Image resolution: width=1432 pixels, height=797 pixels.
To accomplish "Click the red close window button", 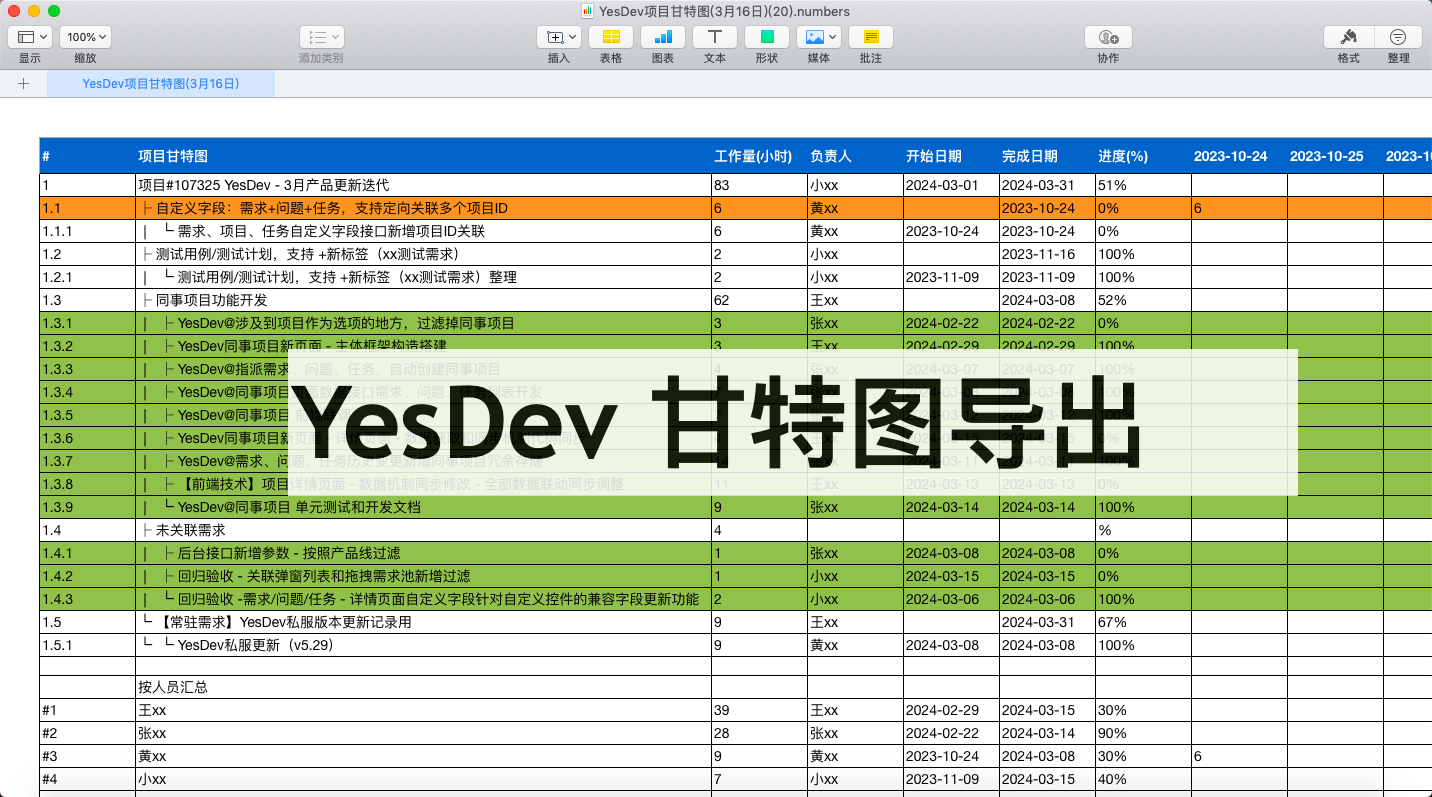I will pos(14,11).
